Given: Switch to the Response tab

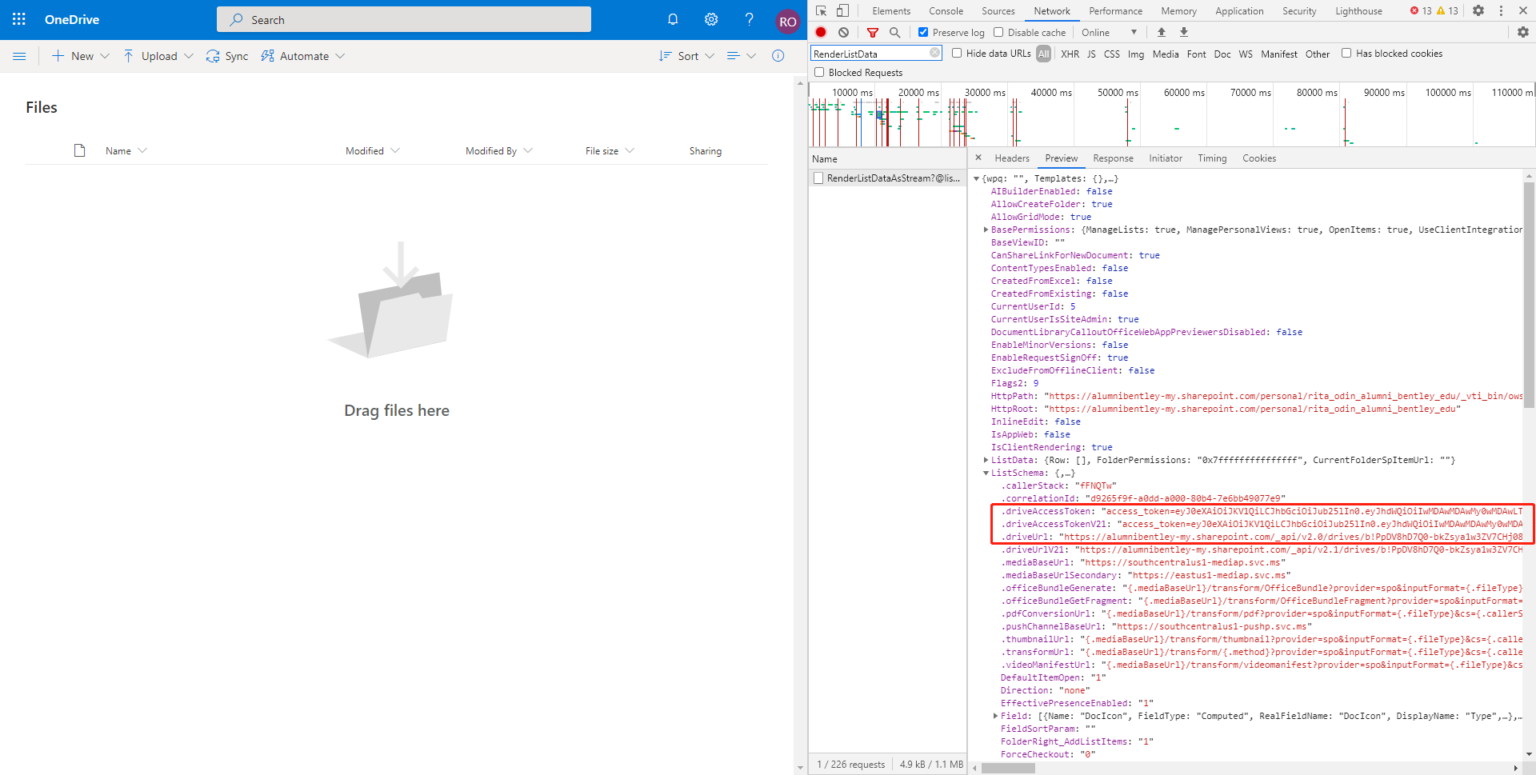Looking at the screenshot, I should 1113,157.
